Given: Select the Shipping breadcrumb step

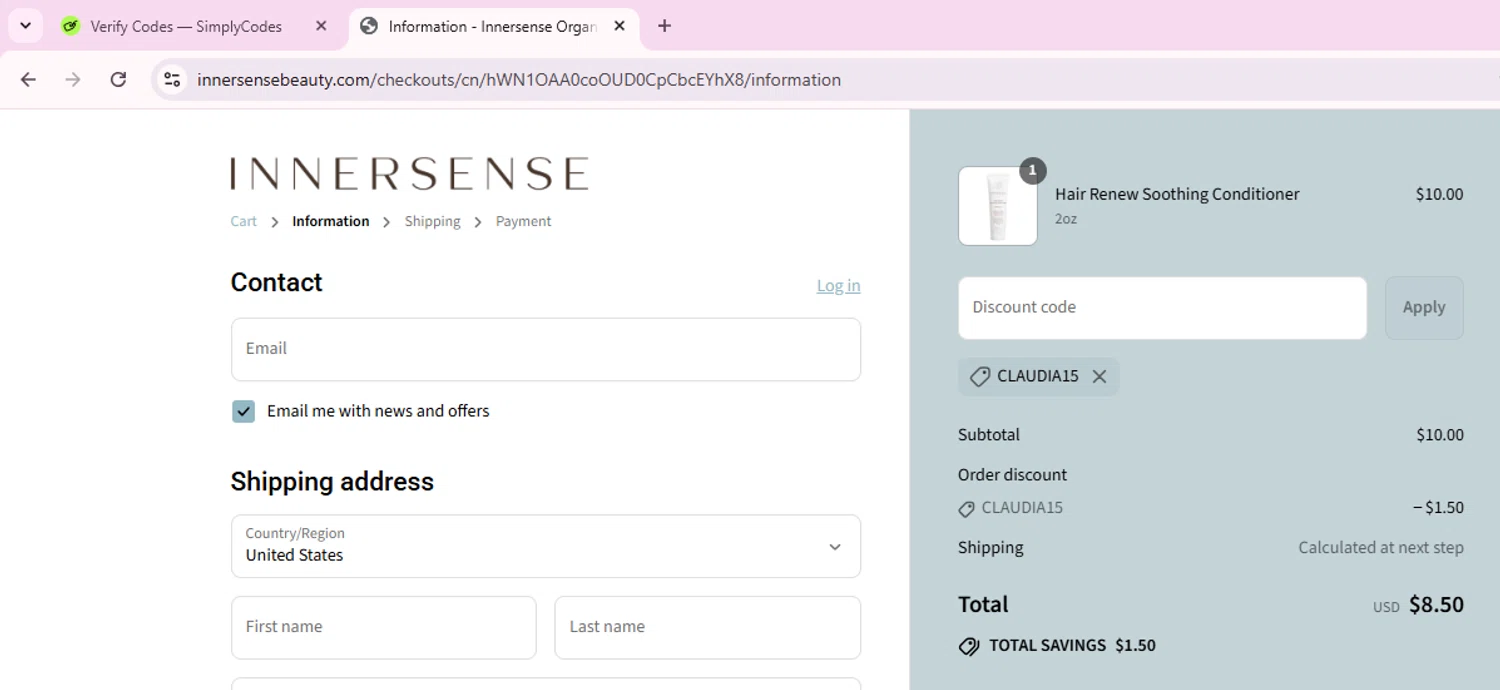Looking at the screenshot, I should [x=433, y=222].
